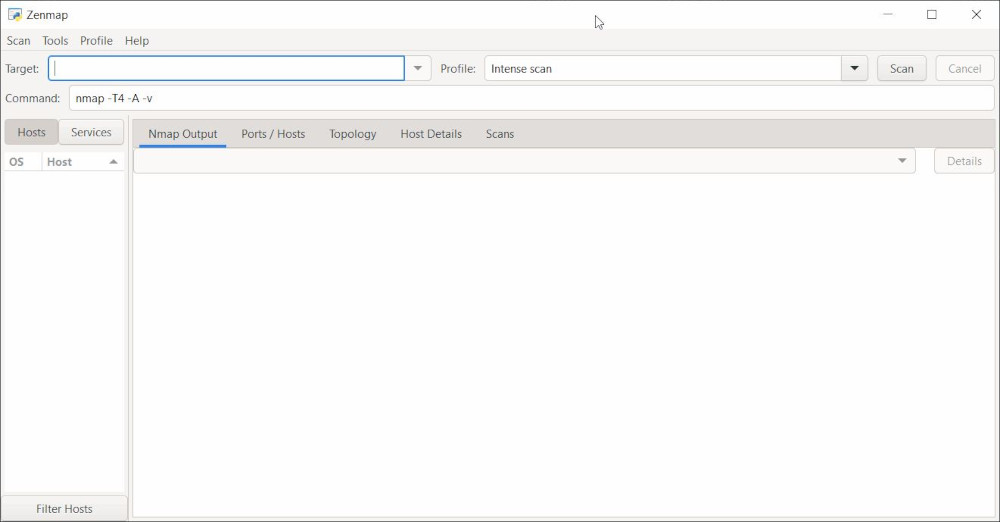Switch to the Hosts list button
The image size is (1000, 522).
pos(31,132)
